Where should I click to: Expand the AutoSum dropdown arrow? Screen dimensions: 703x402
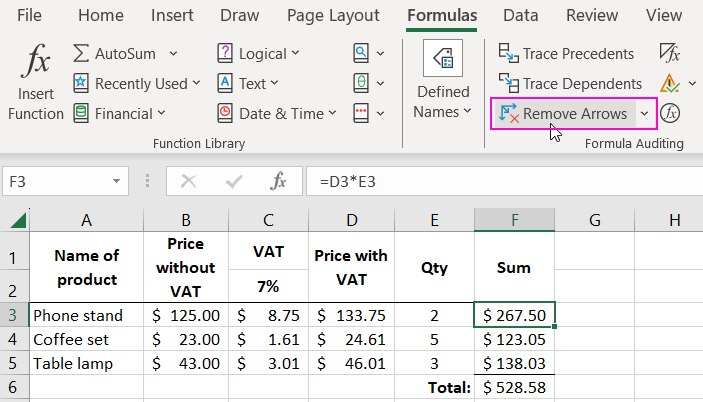pos(174,54)
